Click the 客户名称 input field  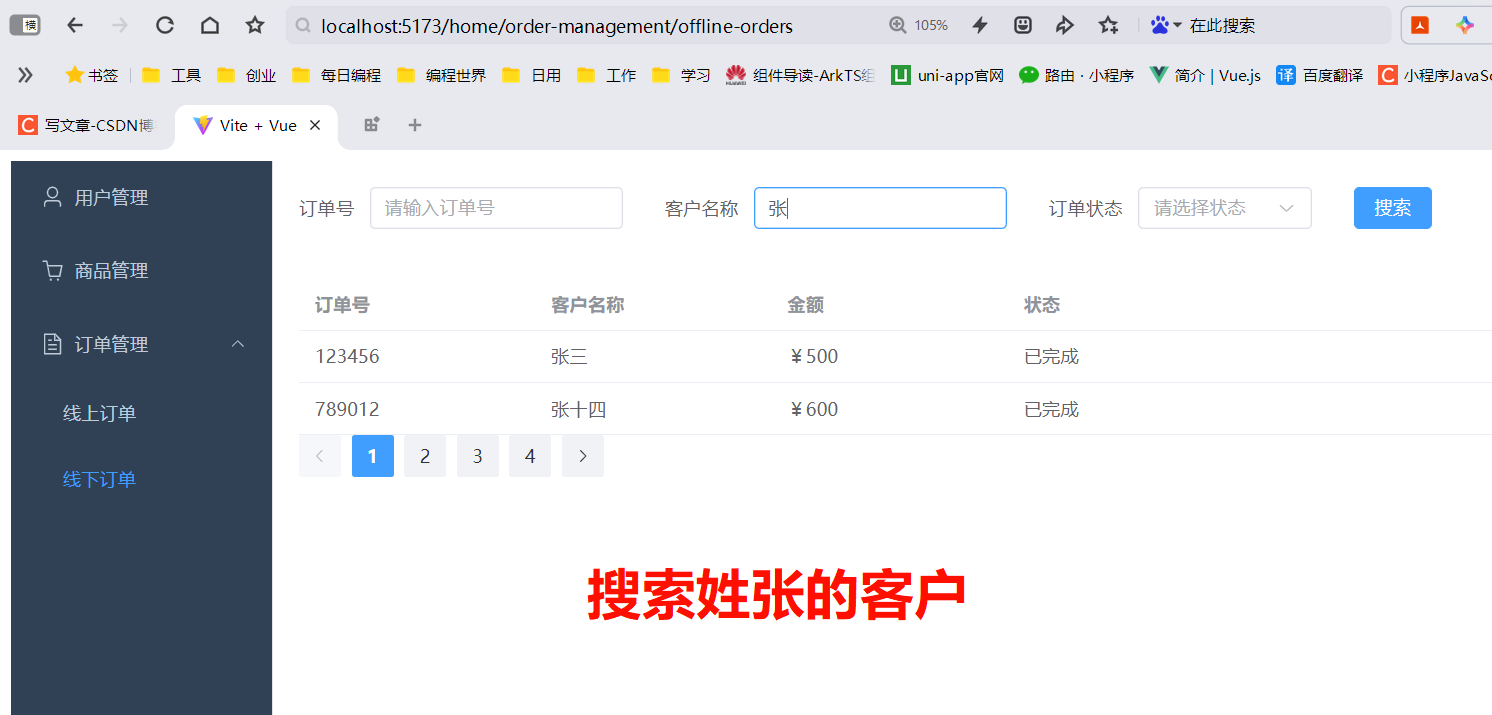pos(880,208)
